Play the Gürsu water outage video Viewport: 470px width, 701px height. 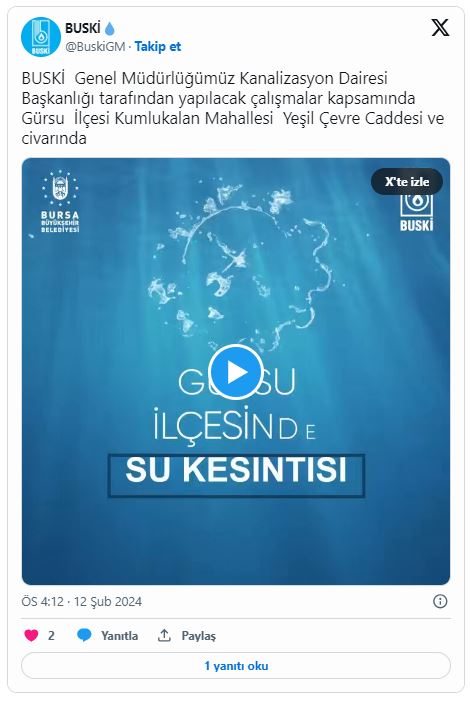[236, 372]
